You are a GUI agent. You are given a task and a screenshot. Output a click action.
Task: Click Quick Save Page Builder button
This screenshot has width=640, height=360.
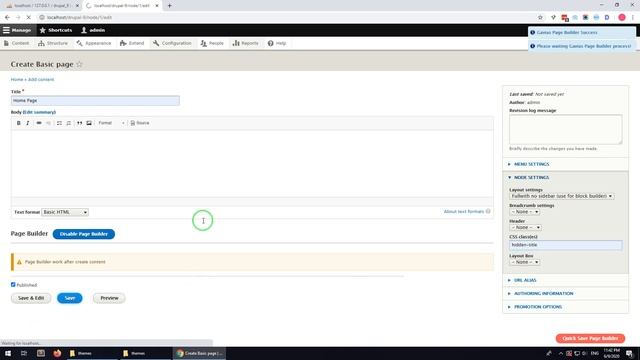tap(590, 338)
